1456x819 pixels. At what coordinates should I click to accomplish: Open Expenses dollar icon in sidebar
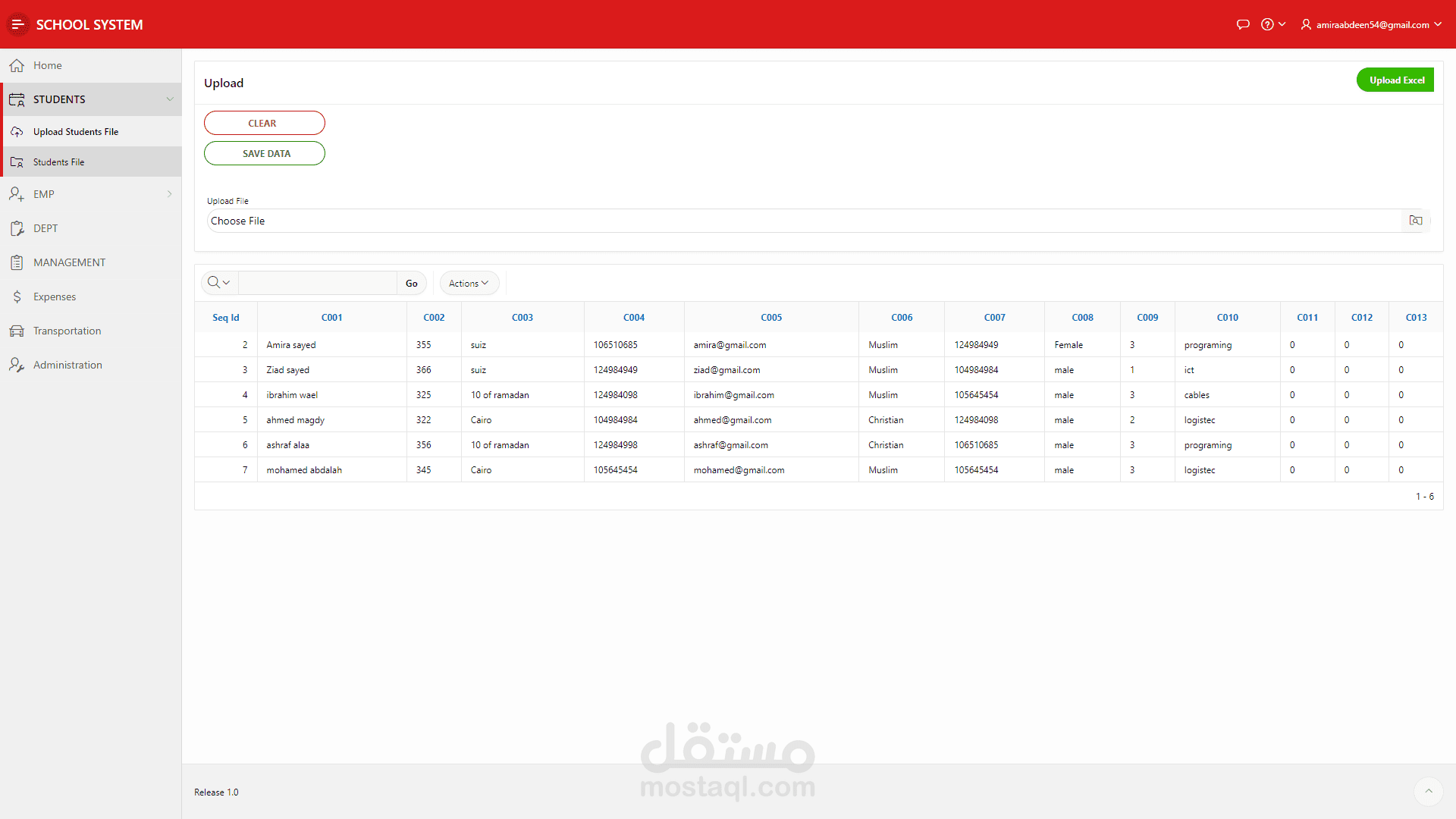pos(17,297)
